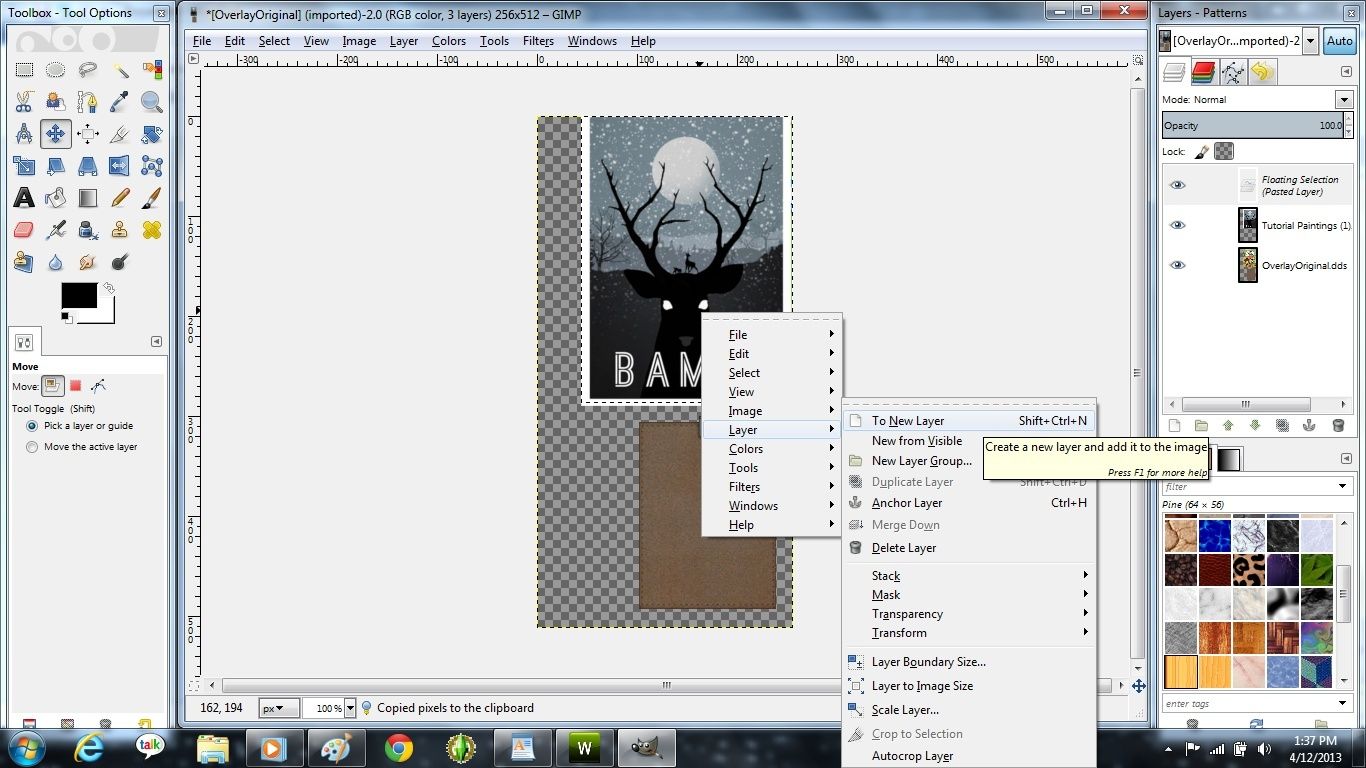Choose To New Layer menu entry
This screenshot has height=768, width=1366.
click(969, 421)
